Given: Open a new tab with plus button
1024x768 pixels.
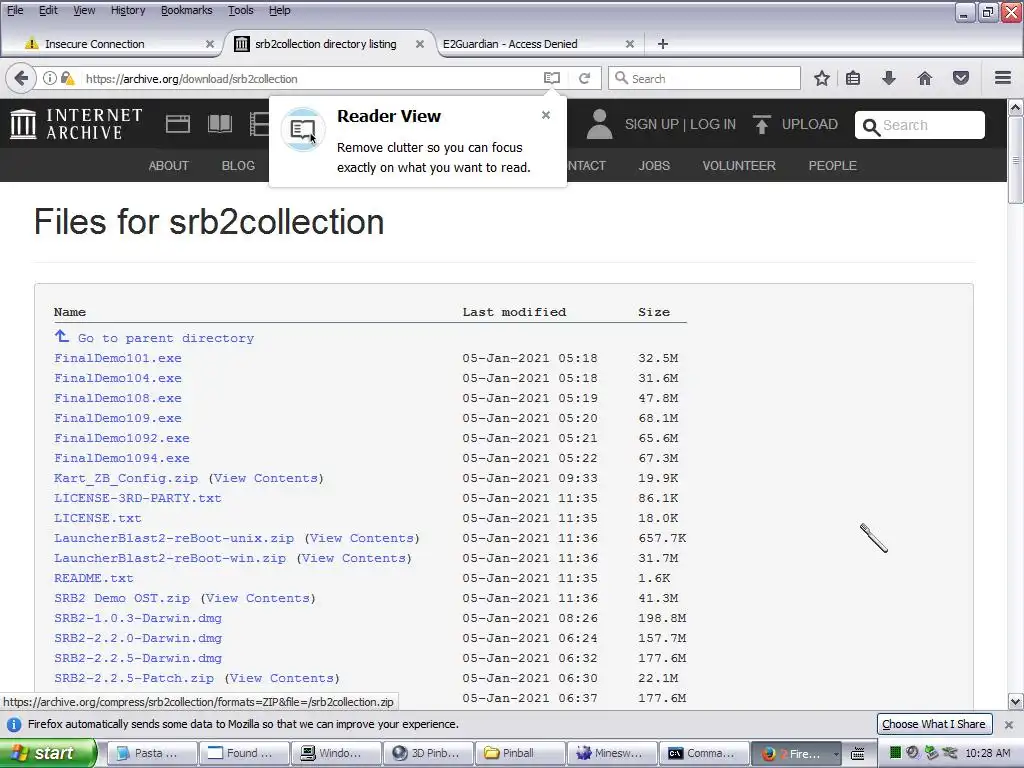Looking at the screenshot, I should coord(663,44).
